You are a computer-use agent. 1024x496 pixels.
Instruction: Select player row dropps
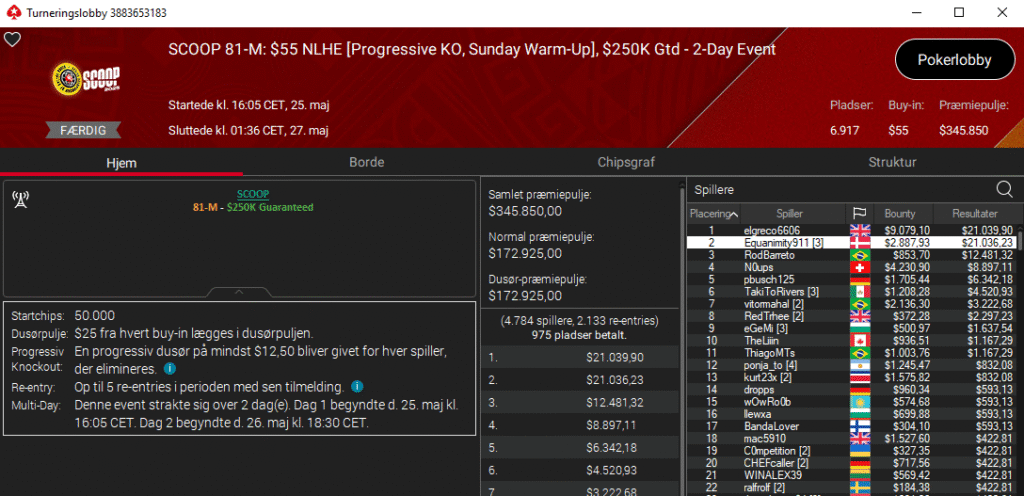coord(852,390)
